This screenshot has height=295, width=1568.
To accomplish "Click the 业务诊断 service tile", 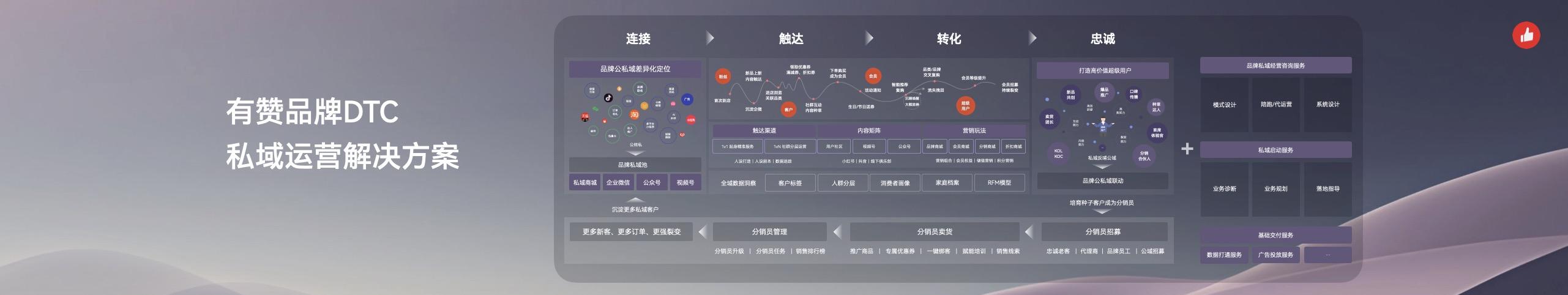I will 1224,189.
